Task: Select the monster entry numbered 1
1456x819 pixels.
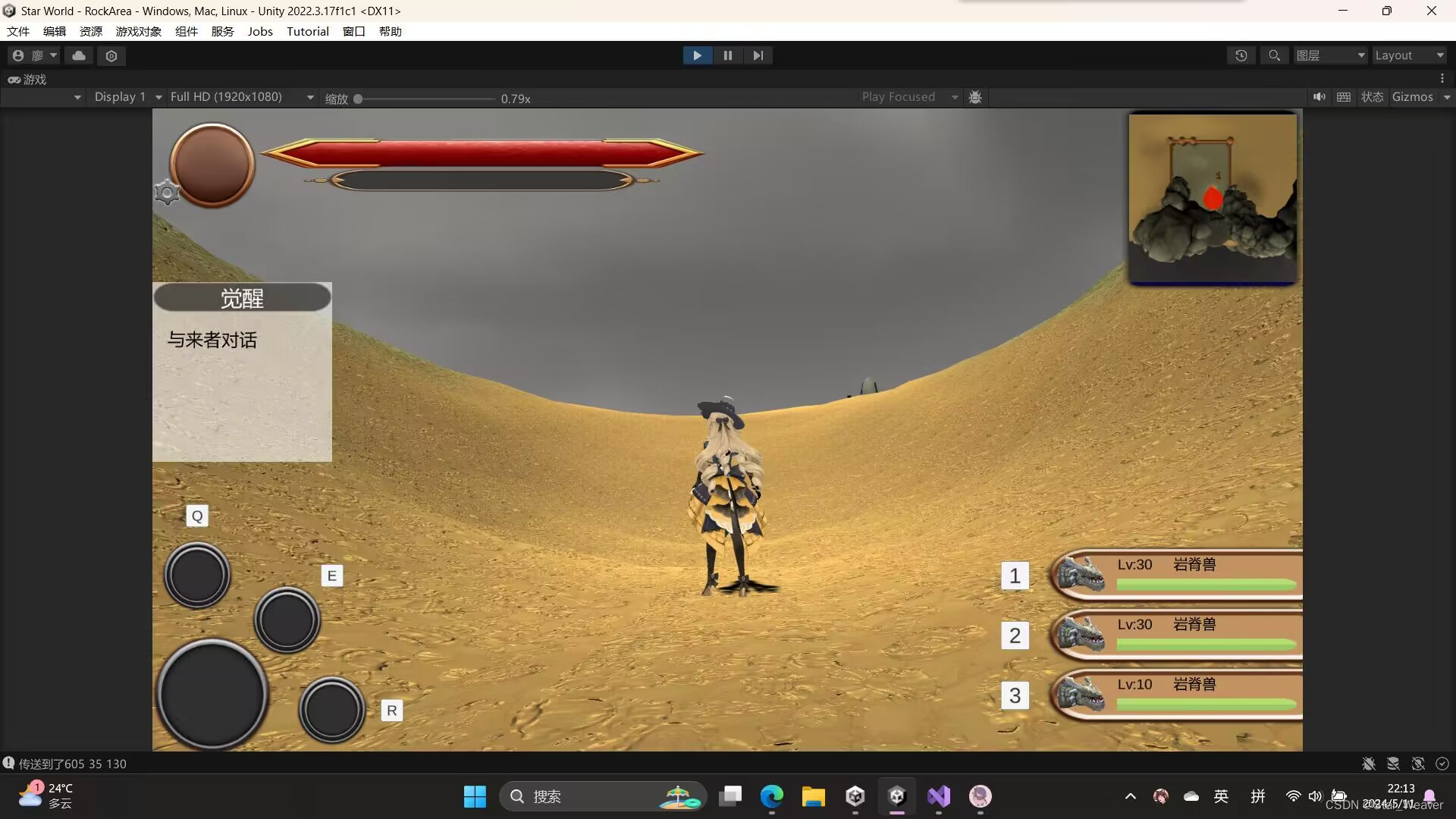Action: point(1176,576)
